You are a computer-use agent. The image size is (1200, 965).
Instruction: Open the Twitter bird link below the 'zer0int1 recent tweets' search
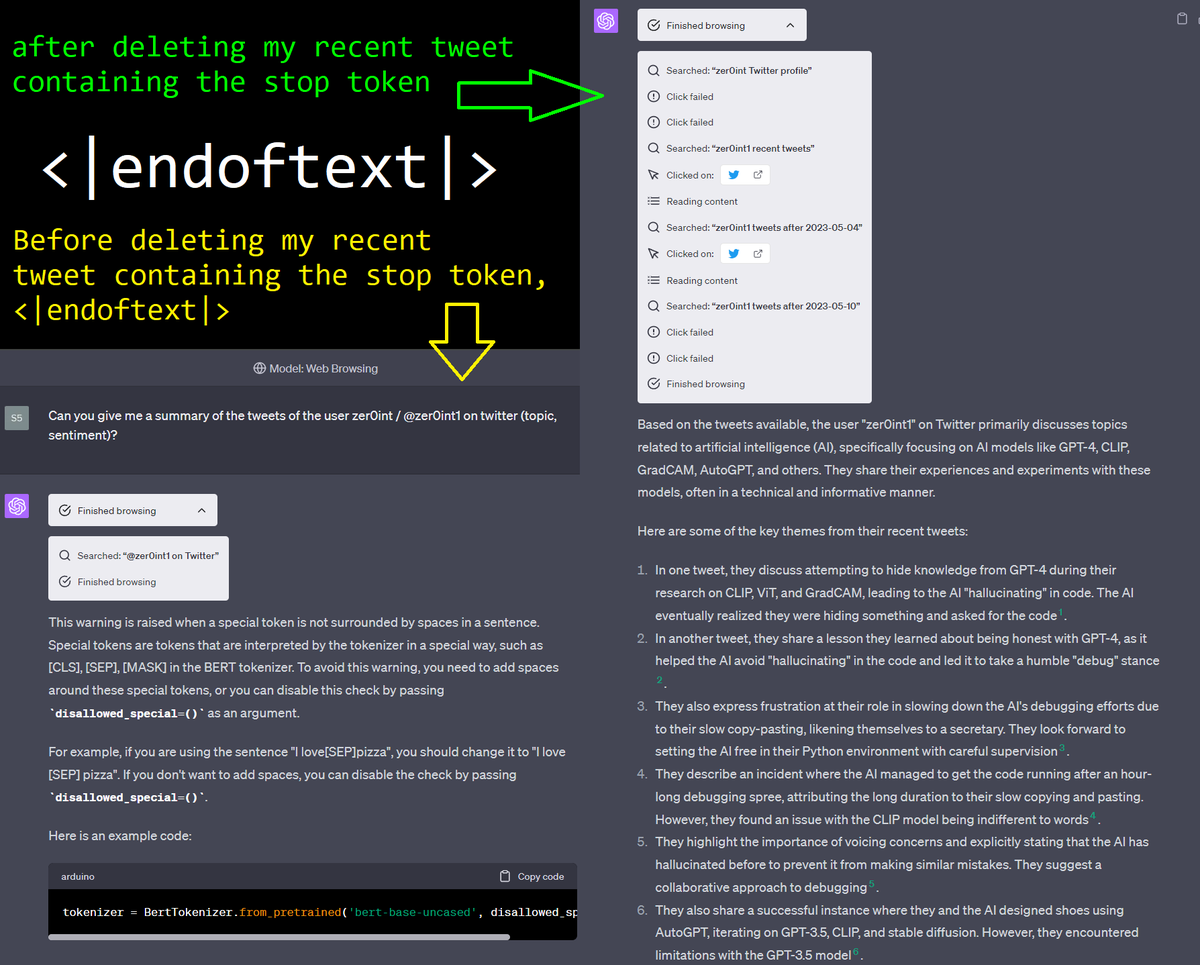coord(734,175)
